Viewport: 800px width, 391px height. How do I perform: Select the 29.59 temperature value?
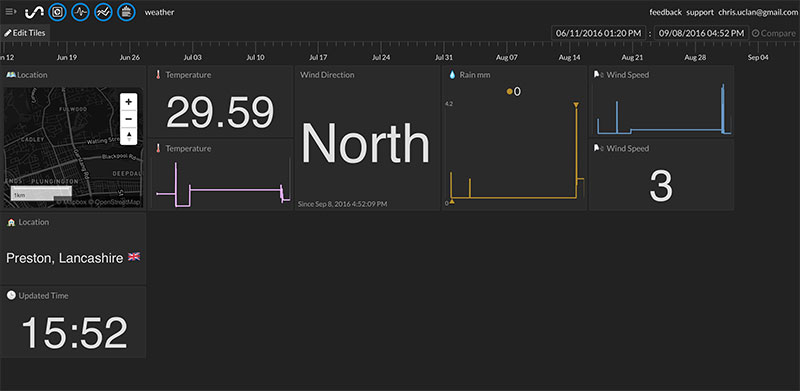(220, 112)
